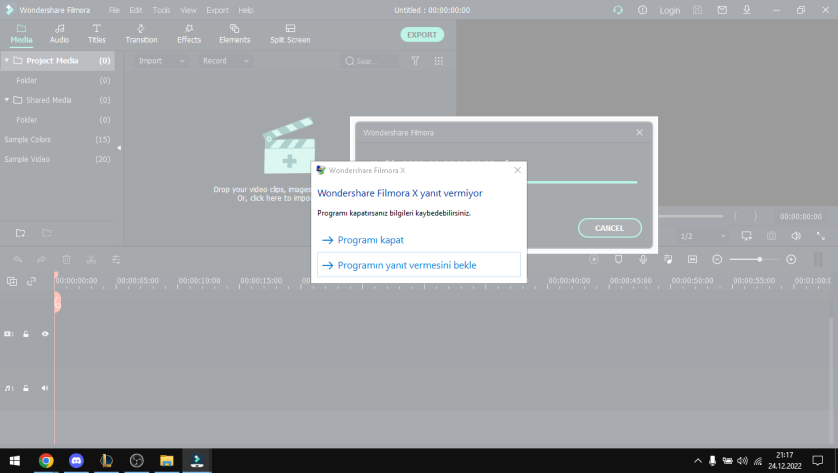The width and height of the screenshot is (838, 473).
Task: Zoom out the timeline
Action: [717, 259]
